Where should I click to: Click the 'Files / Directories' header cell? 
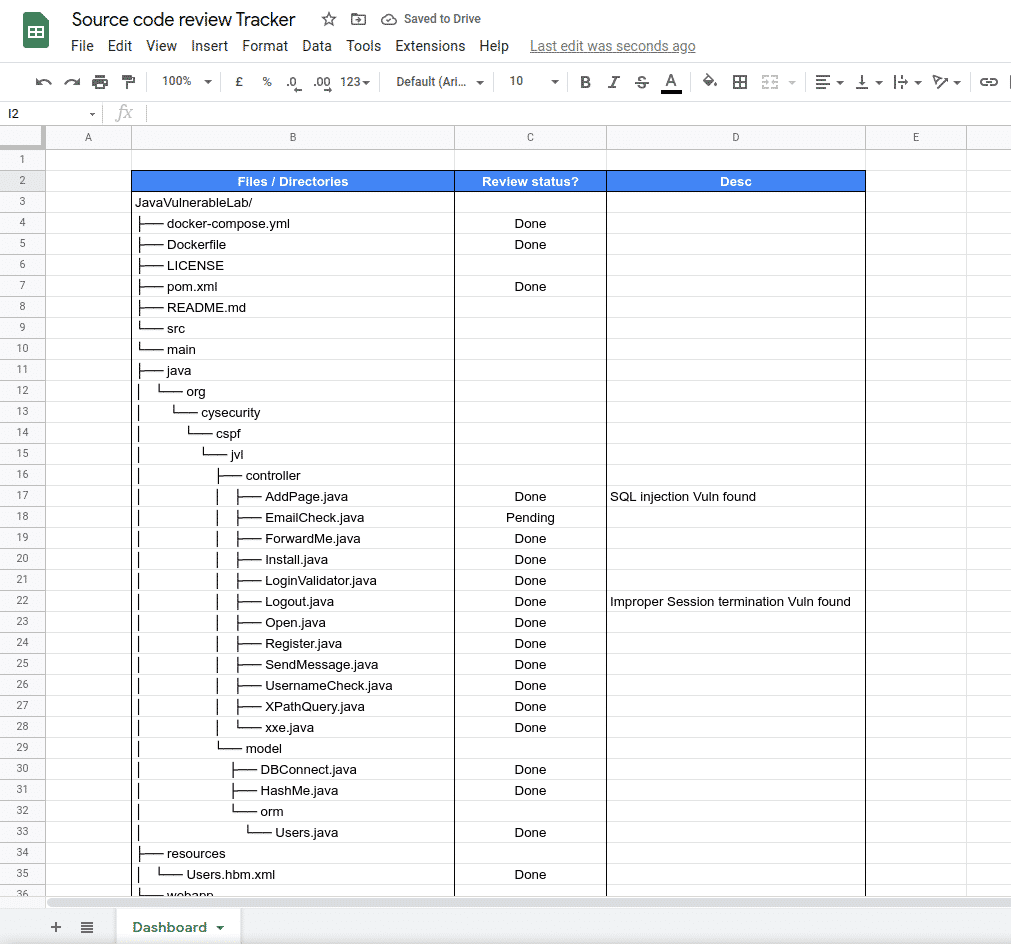point(293,181)
